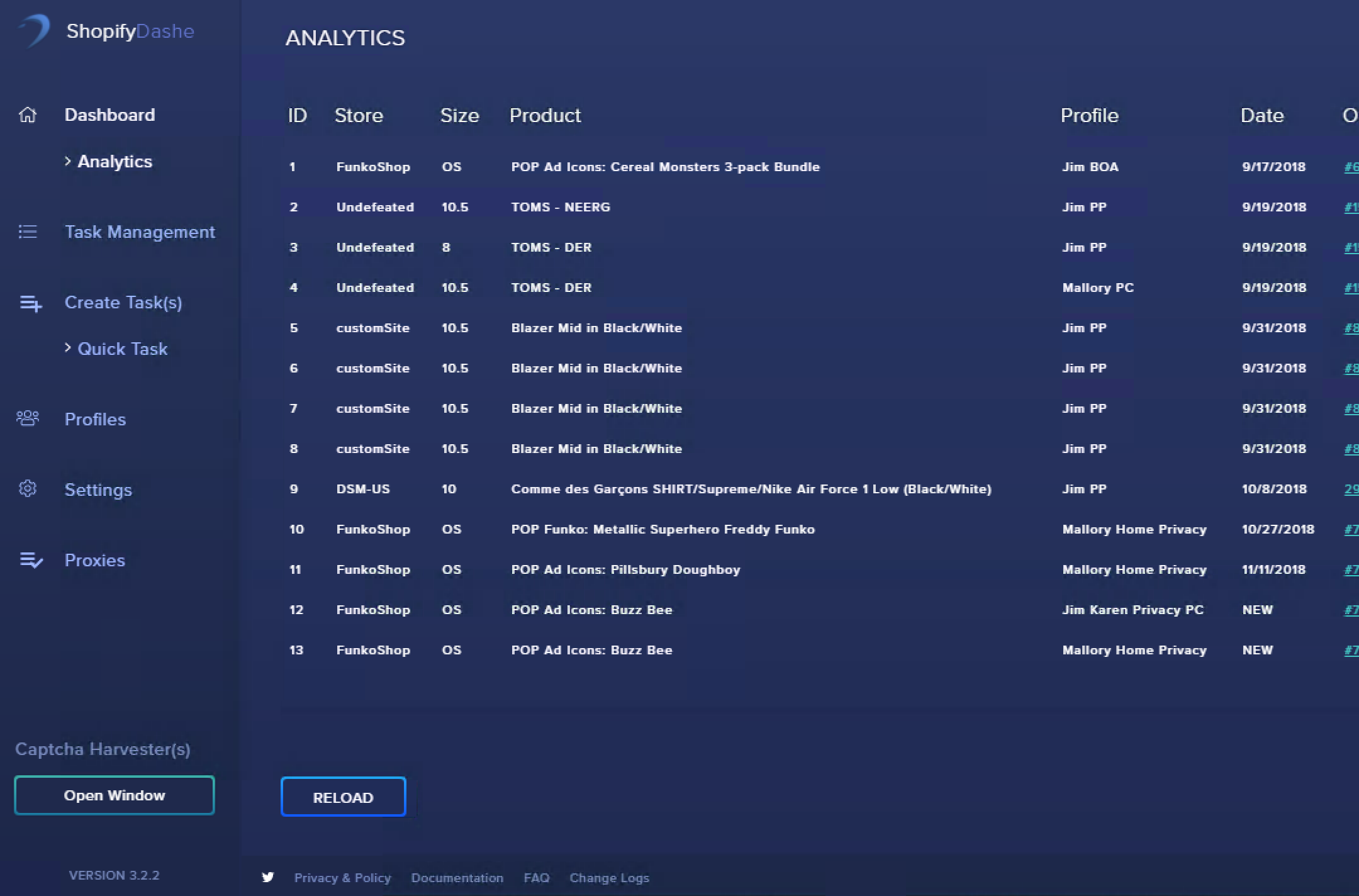Open the Documentation link
The height and width of the screenshot is (896, 1359).
coord(457,878)
